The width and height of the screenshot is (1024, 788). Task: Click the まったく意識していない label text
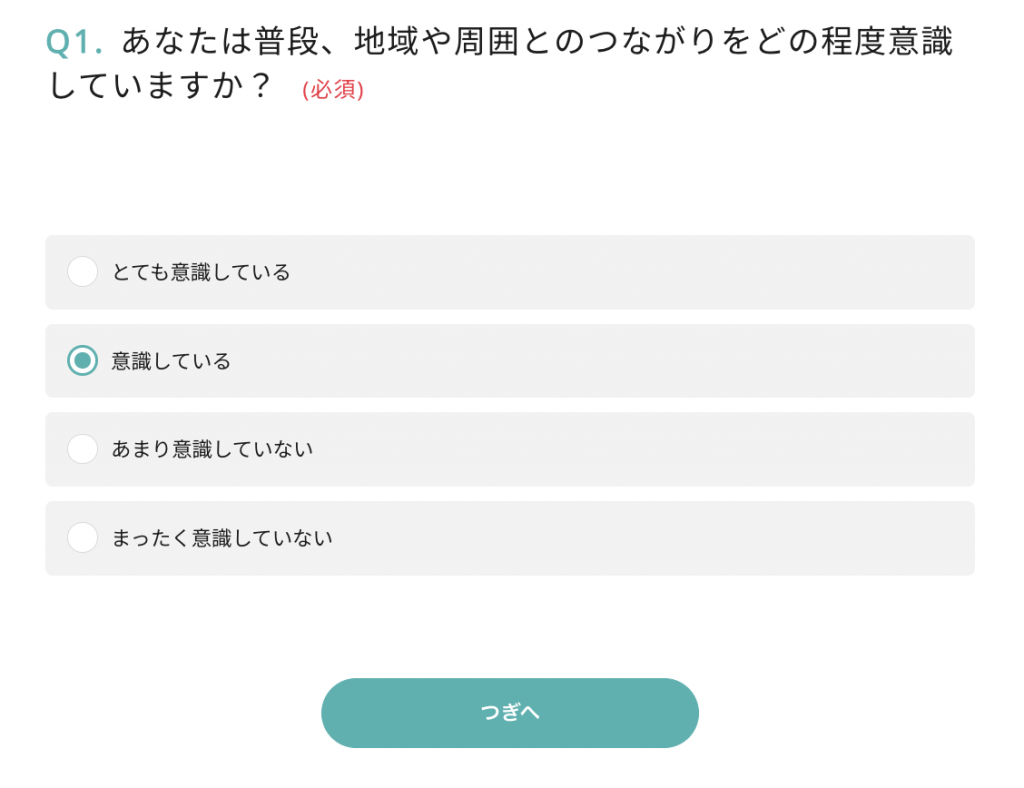pos(222,538)
